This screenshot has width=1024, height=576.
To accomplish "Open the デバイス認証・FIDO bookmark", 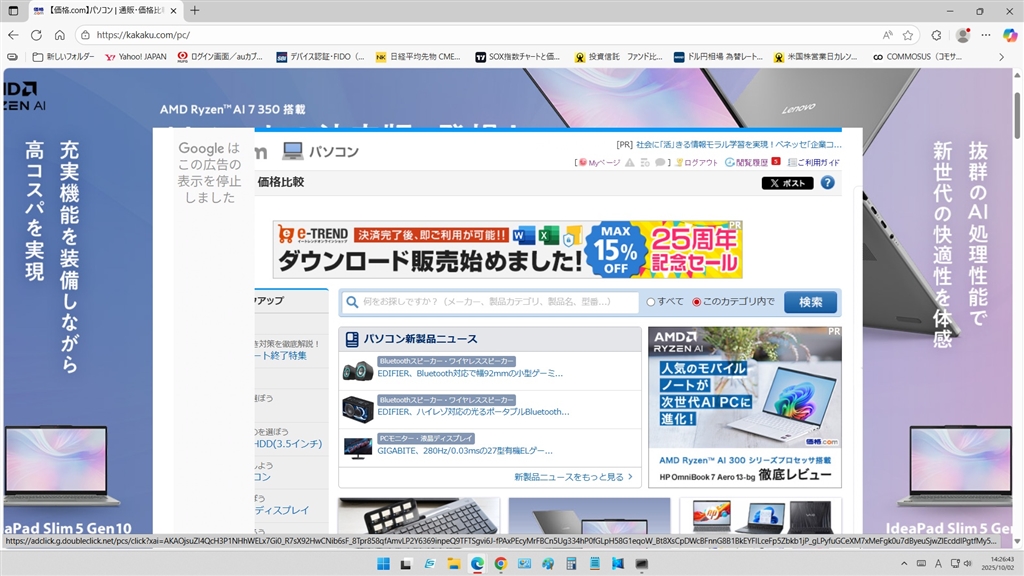I will coord(321,57).
